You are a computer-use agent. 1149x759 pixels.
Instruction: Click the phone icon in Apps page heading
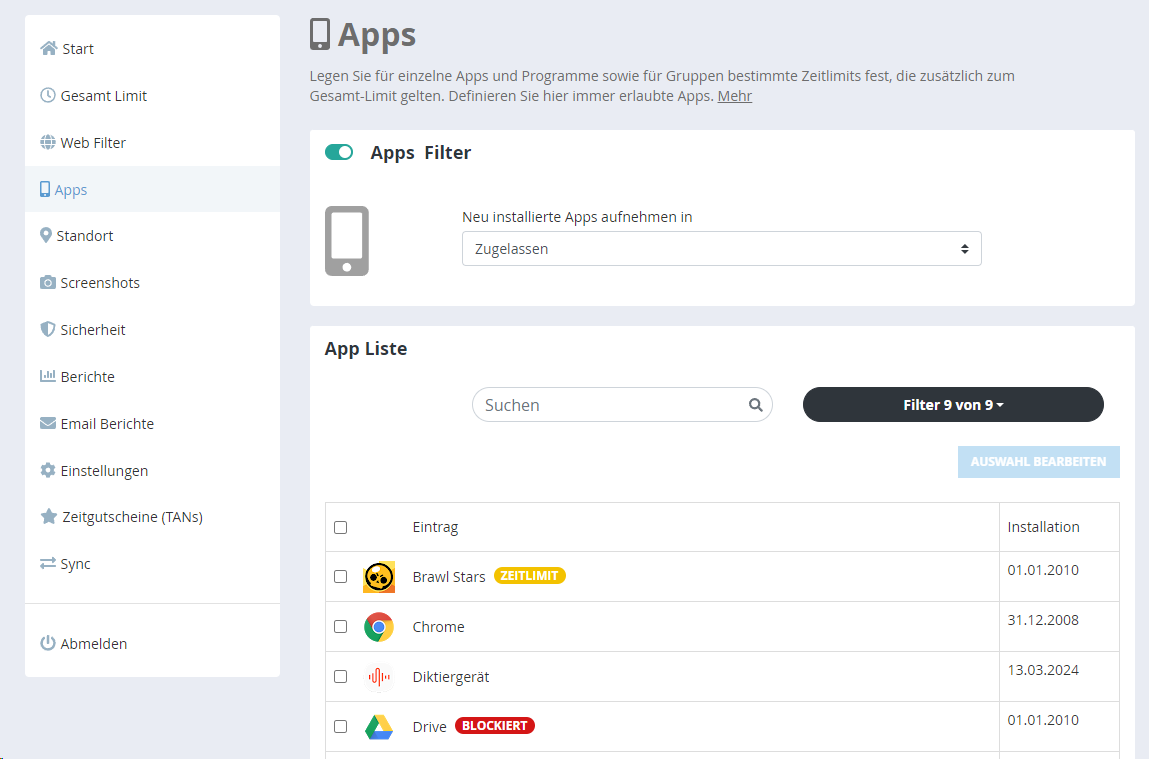(319, 34)
